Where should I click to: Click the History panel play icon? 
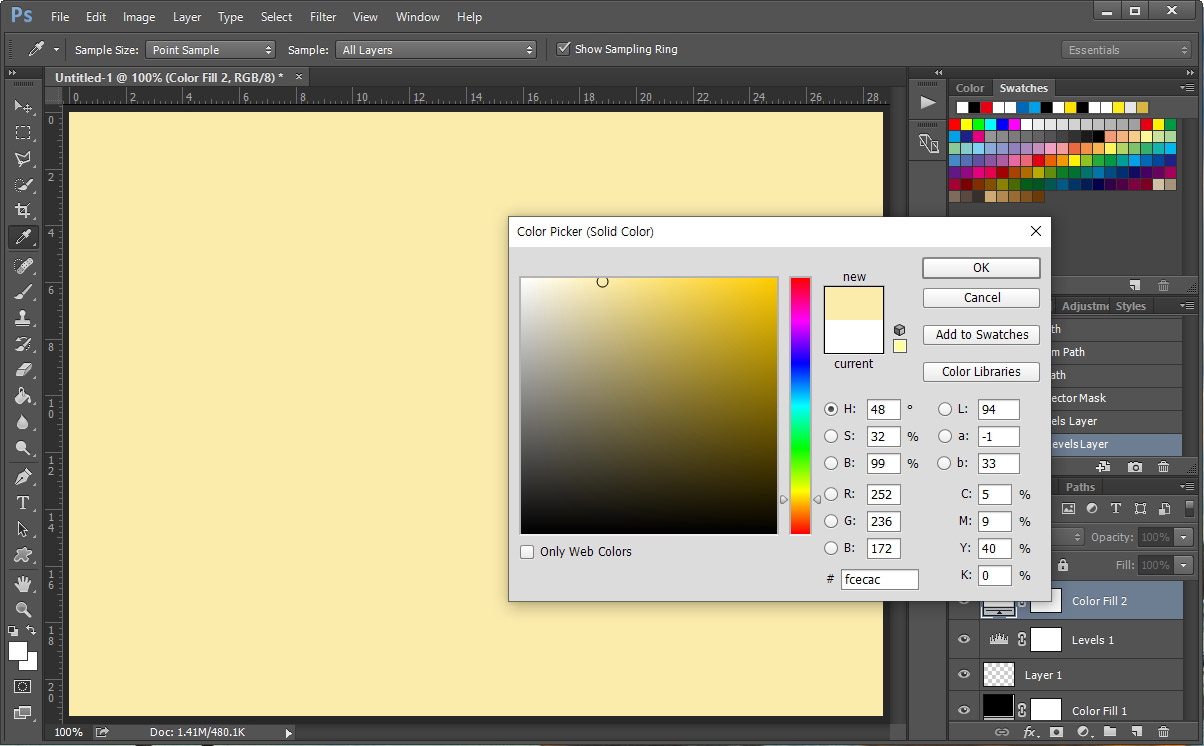[928, 102]
